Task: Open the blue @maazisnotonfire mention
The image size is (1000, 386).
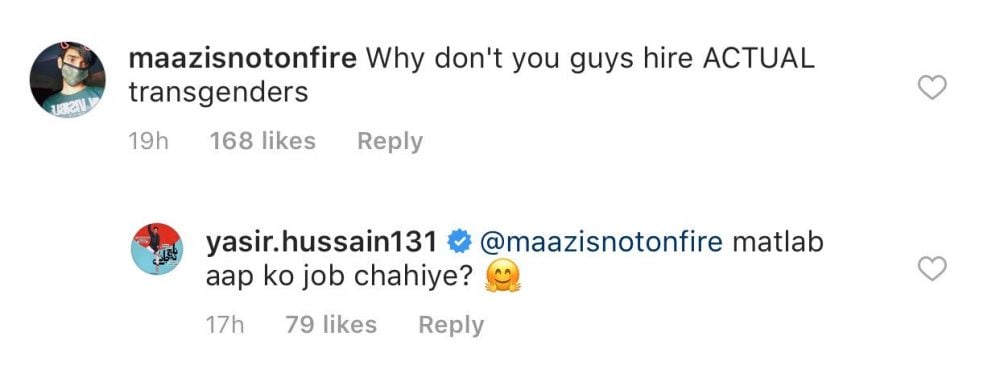Action: click(x=601, y=242)
